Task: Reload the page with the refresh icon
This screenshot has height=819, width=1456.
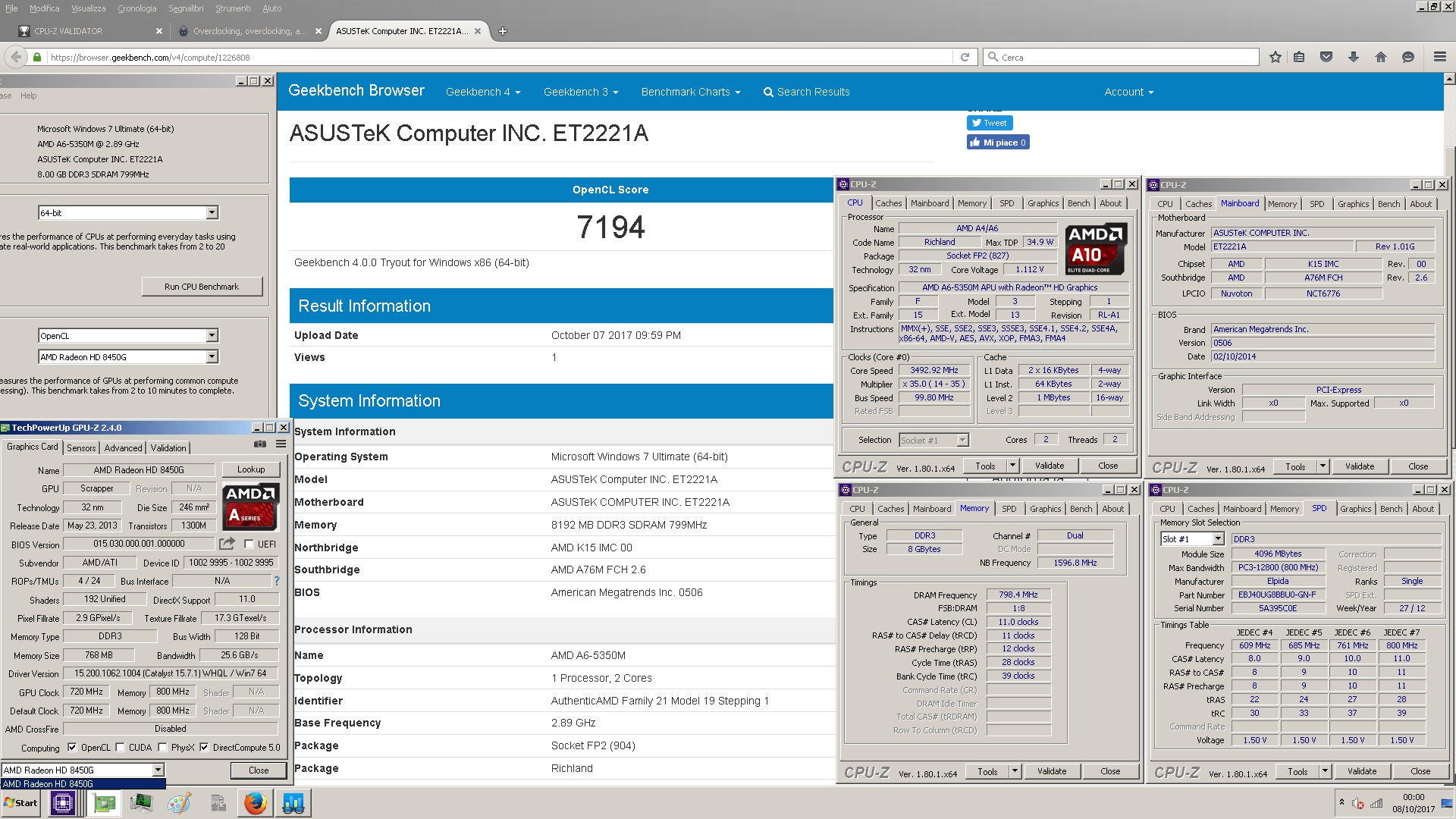Action: click(x=965, y=57)
